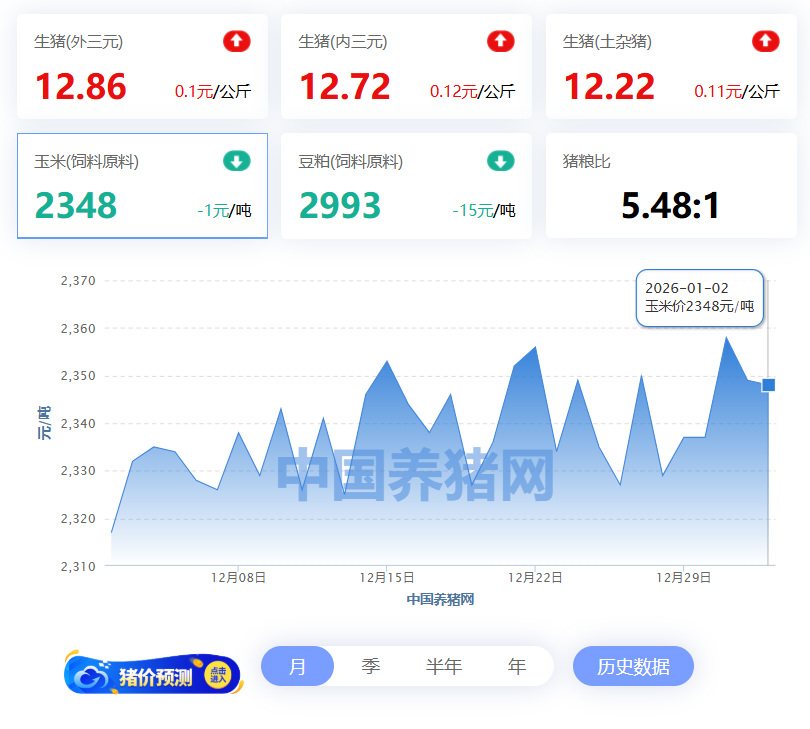This screenshot has width=810, height=729.
Task: Click the 2993 price for 豆粕
Action: point(340,206)
